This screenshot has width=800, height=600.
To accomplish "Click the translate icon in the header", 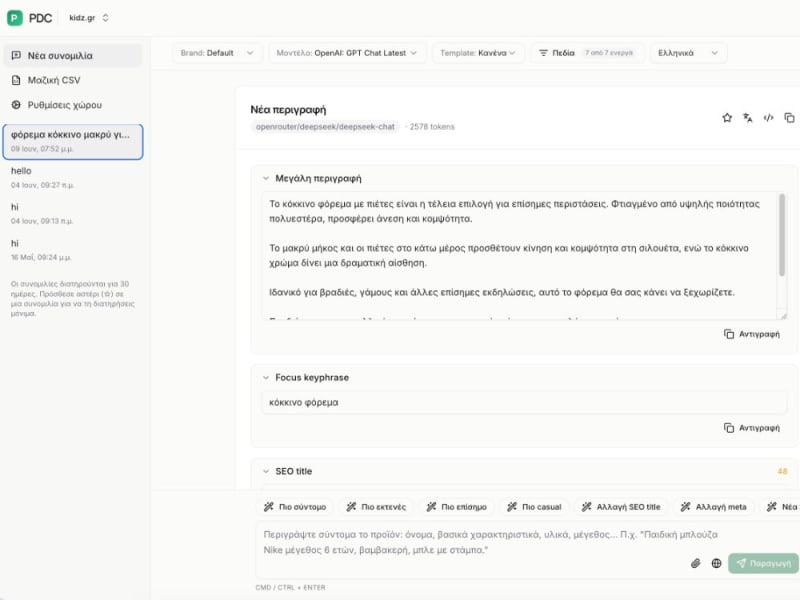I will [748, 118].
